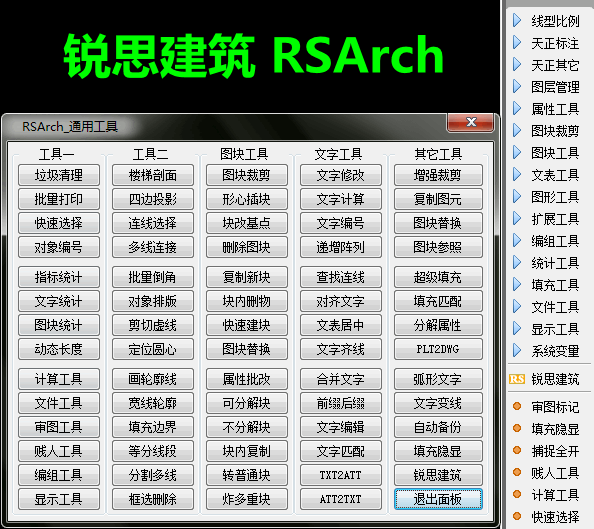The width and height of the screenshot is (594, 529).
Task: Click the ATT2TXT button
Action: click(x=341, y=499)
